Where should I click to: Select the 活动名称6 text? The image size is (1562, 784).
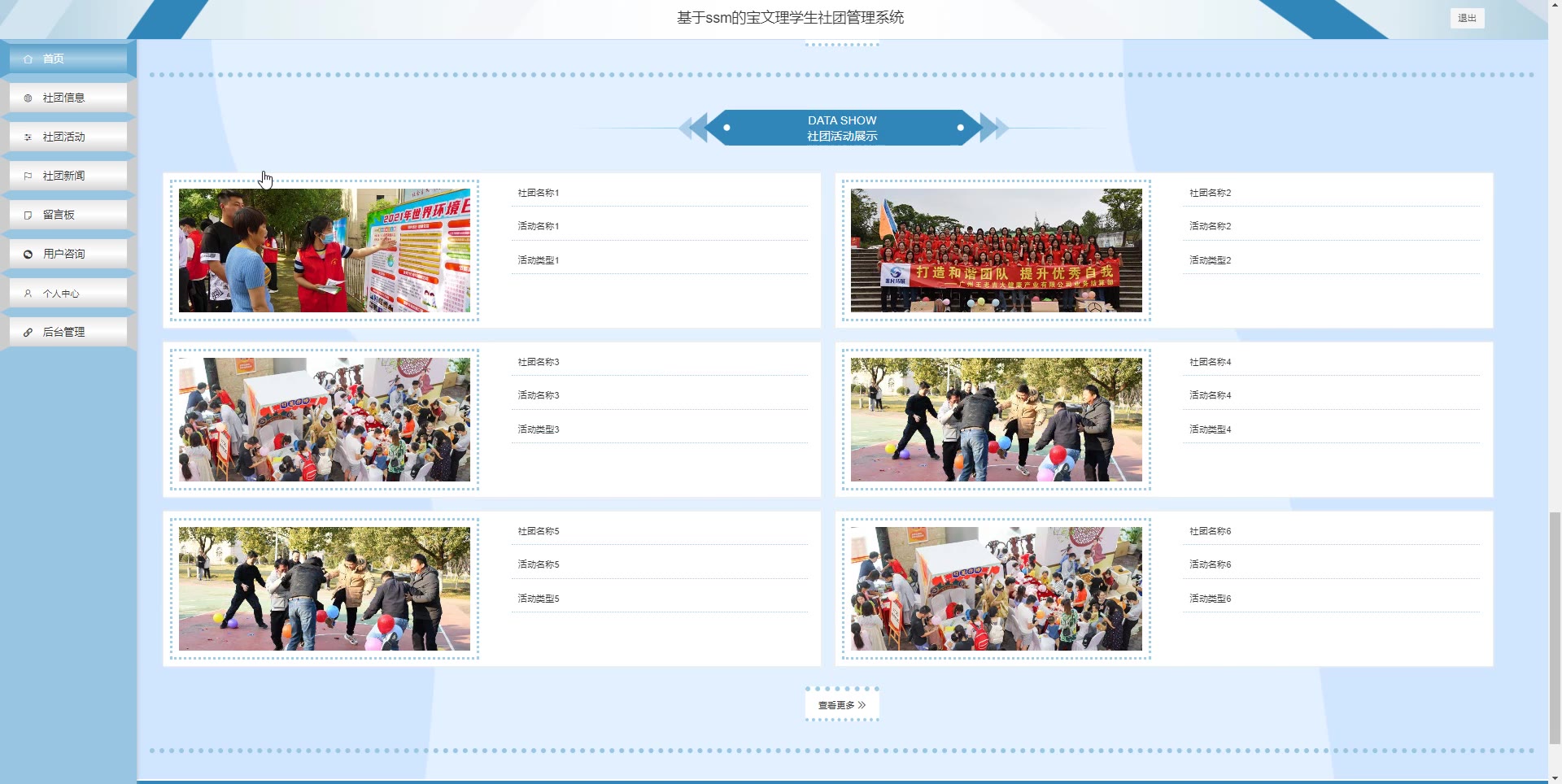pos(1211,564)
